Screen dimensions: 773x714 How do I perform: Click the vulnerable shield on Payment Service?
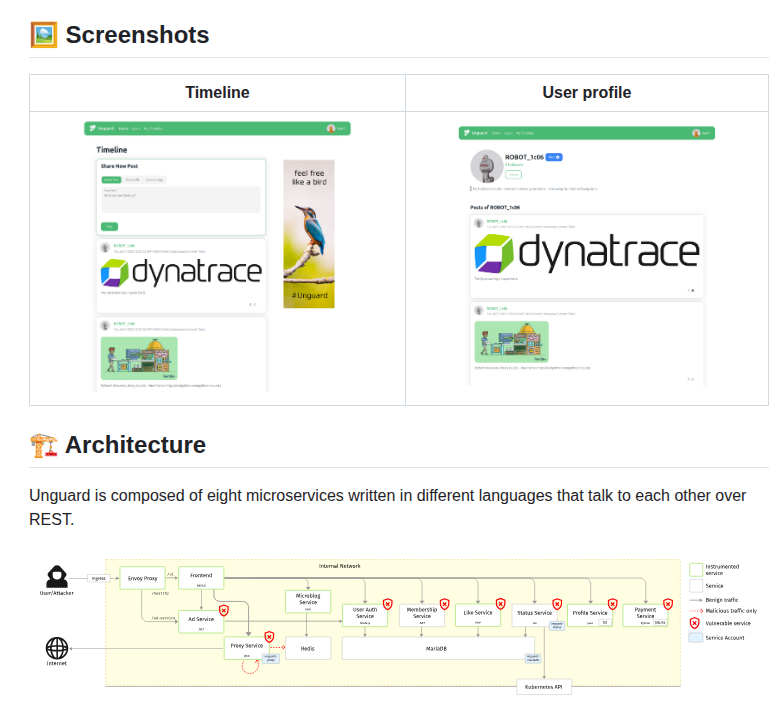[668, 604]
